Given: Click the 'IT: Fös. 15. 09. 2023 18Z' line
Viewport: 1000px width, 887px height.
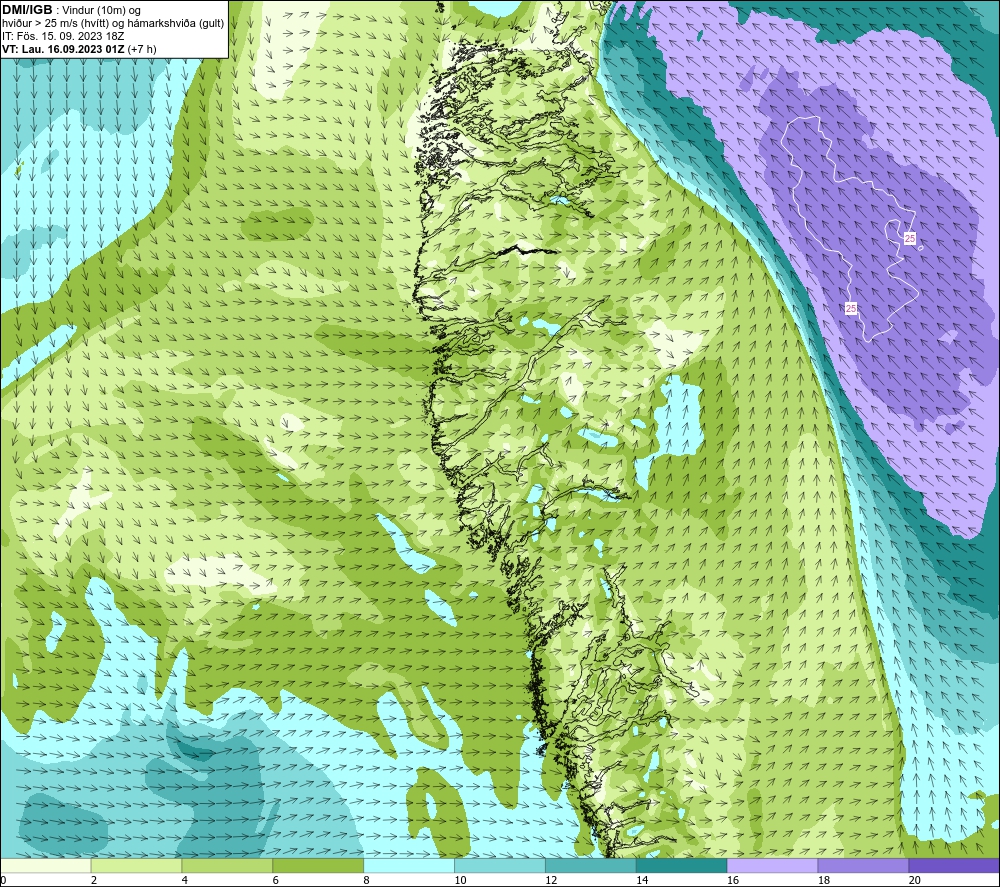Looking at the screenshot, I should tap(63, 36).
